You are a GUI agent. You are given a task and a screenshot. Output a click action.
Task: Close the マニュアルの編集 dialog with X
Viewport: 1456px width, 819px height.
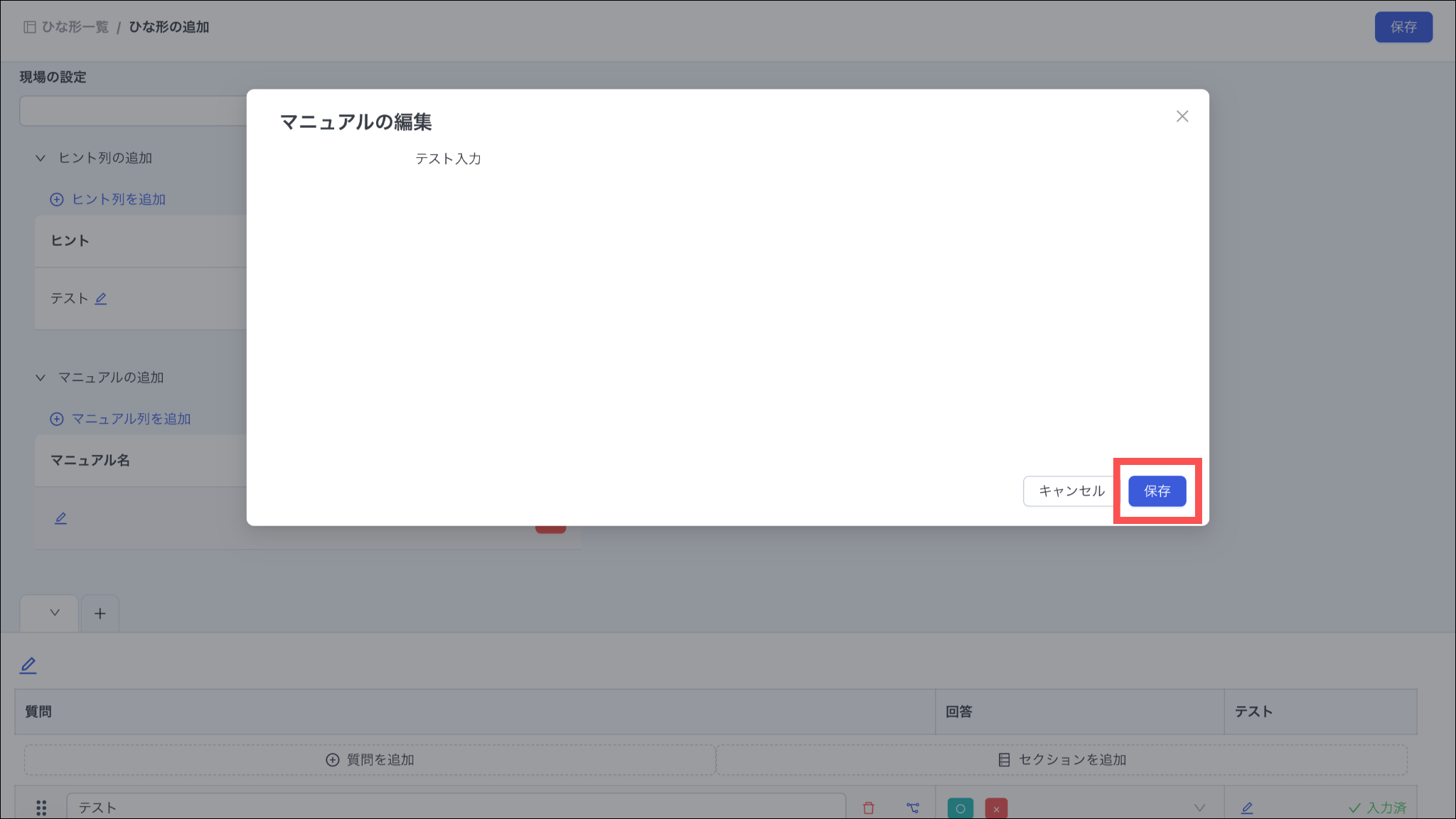[1182, 117]
